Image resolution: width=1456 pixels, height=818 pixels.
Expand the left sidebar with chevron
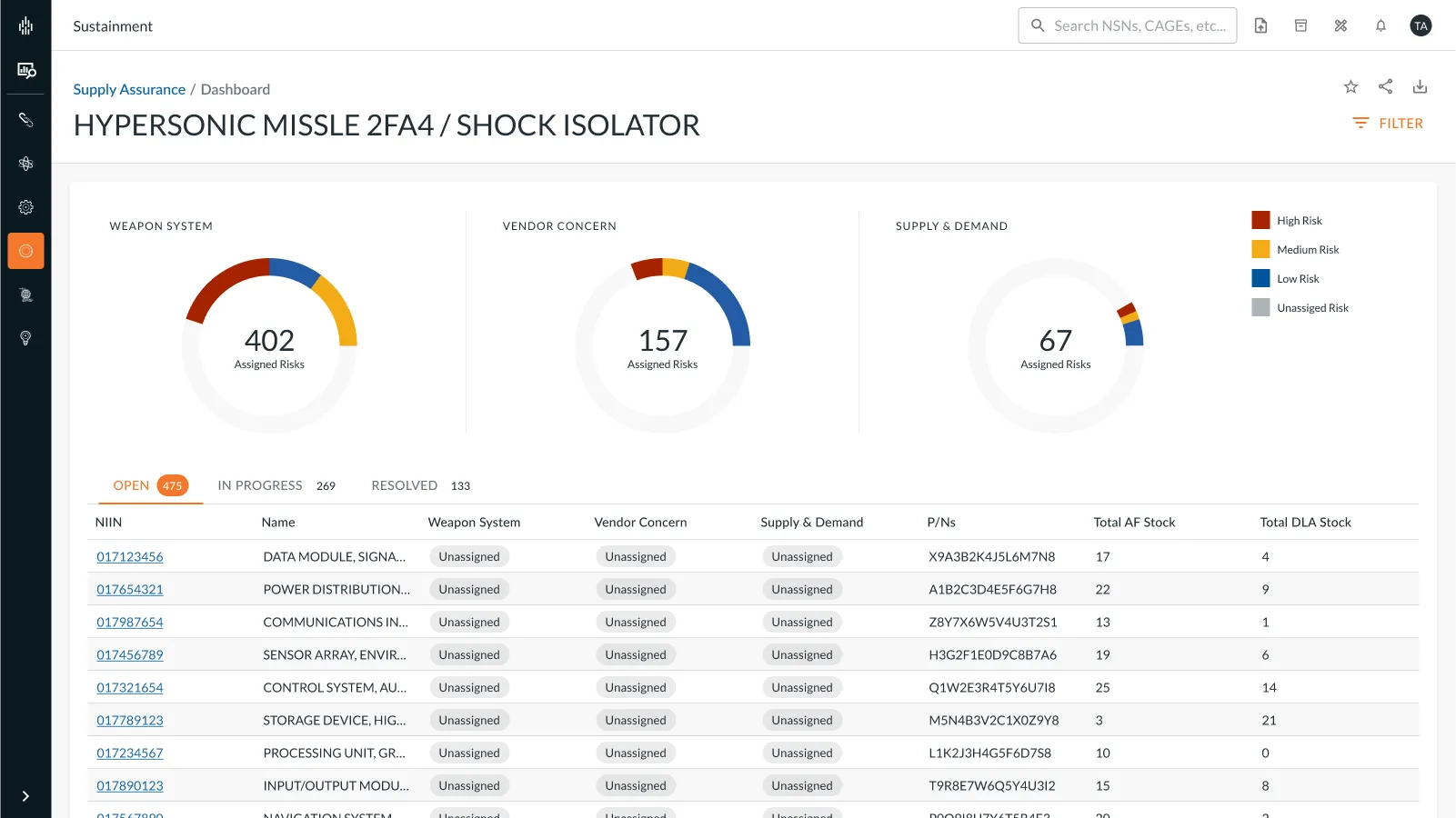25,796
